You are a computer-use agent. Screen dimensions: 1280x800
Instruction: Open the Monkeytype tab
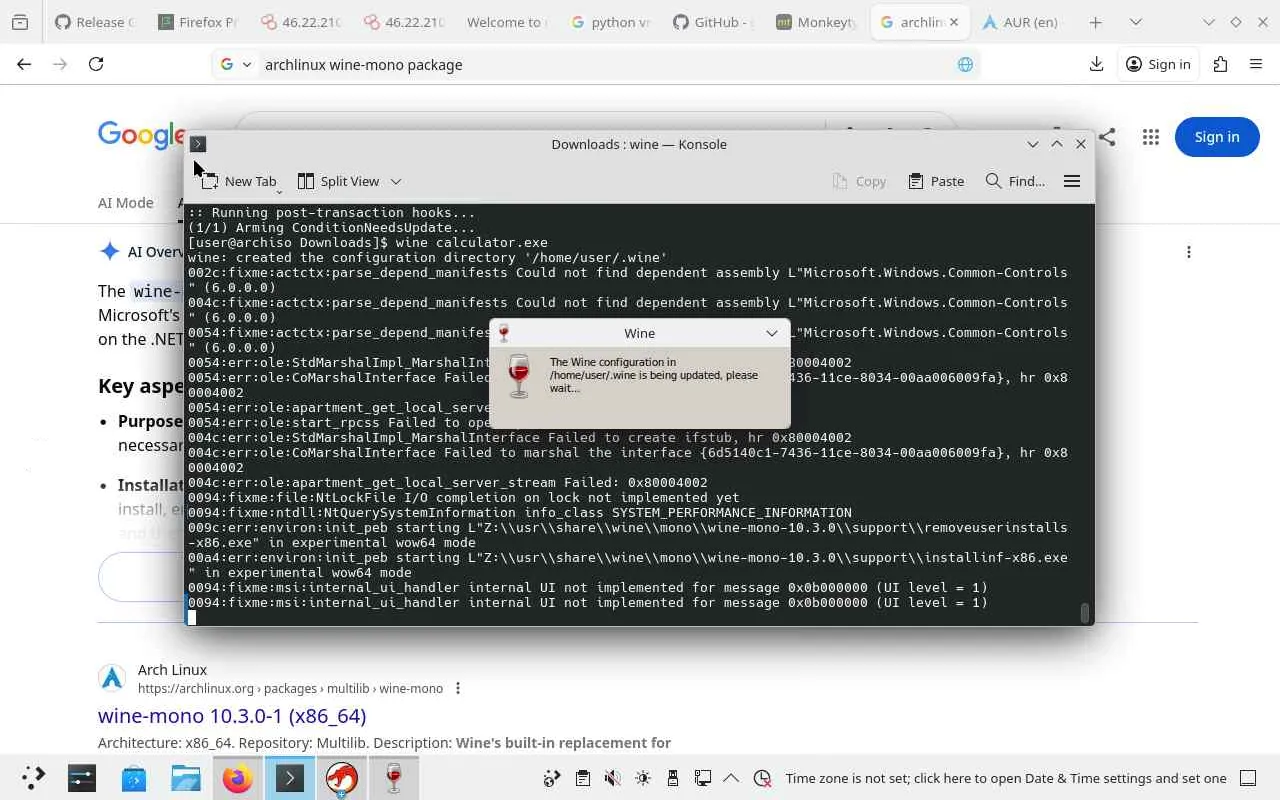click(x=816, y=22)
